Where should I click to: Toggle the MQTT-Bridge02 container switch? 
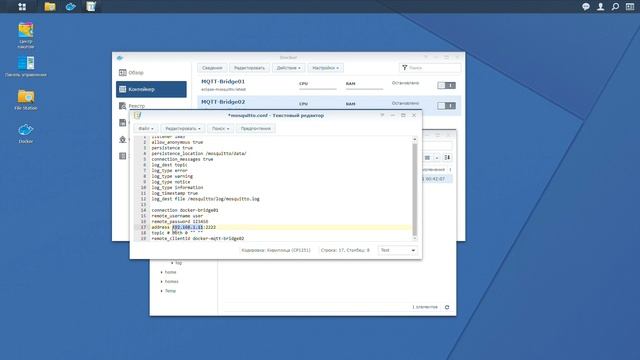(446, 106)
